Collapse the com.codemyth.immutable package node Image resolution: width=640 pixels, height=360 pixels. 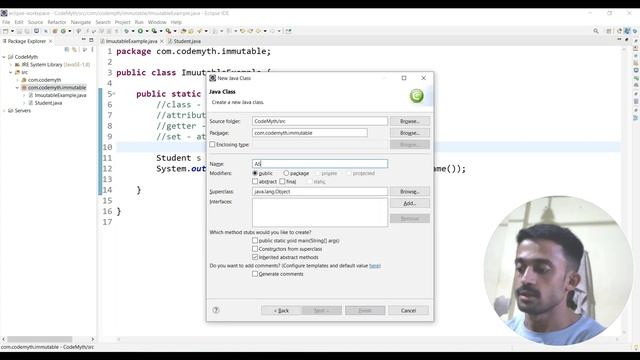point(18,88)
